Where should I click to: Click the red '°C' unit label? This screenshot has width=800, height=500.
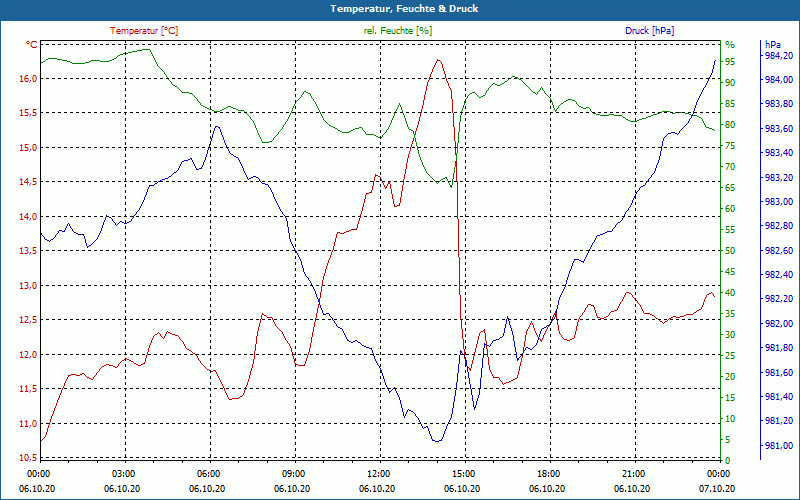32,45
